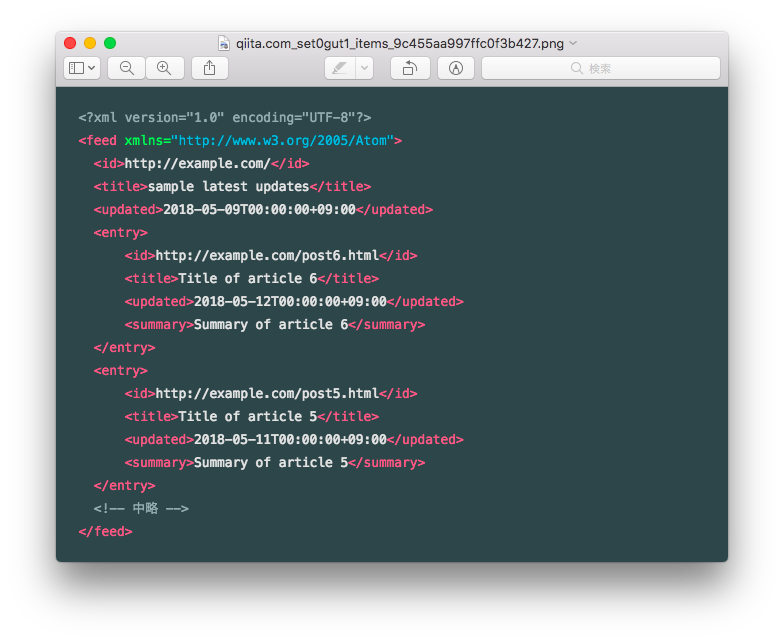Close the Preview window with the red button
Image resolution: width=784 pixels, height=642 pixels.
click(70, 44)
